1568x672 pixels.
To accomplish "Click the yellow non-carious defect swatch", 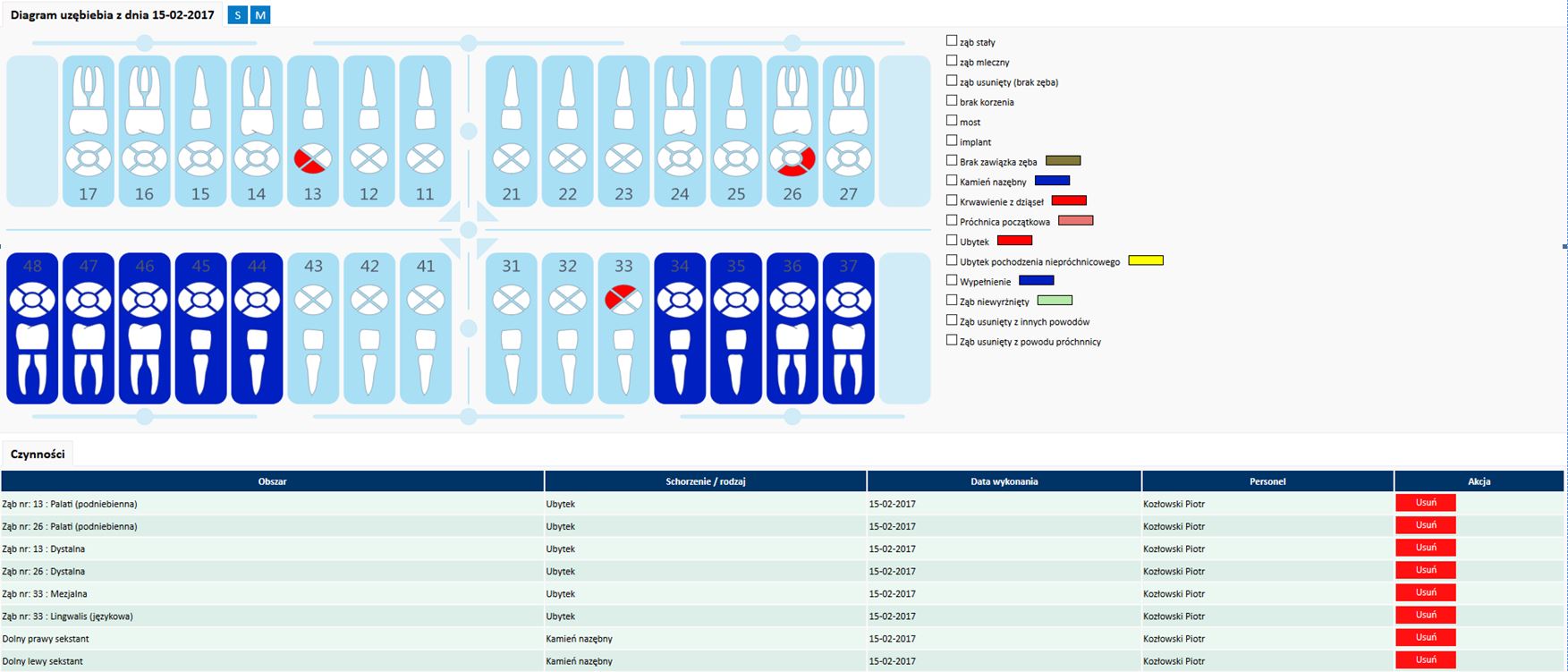I will point(1145,260).
